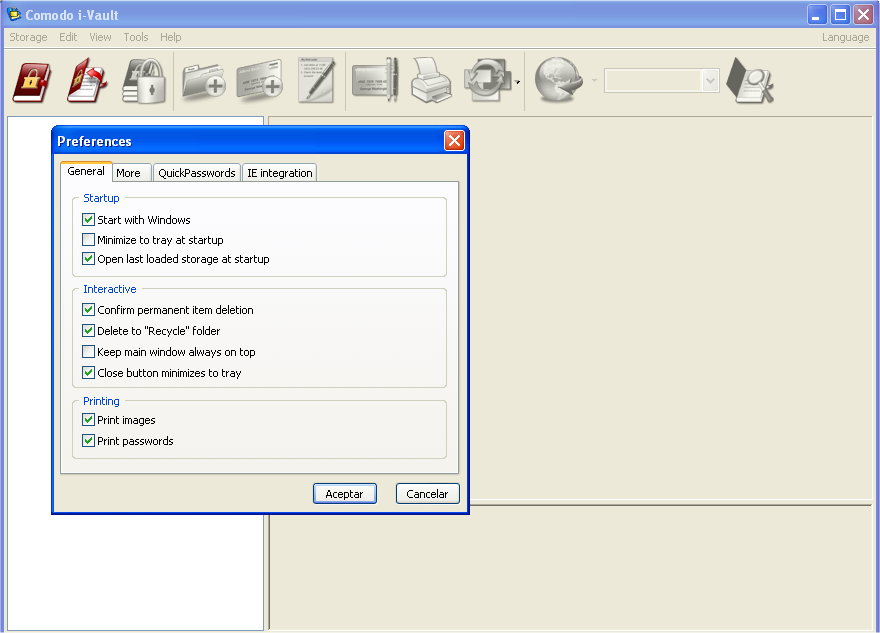The image size is (880, 633).
Task: Click the printer icon in toolbar
Action: point(430,80)
